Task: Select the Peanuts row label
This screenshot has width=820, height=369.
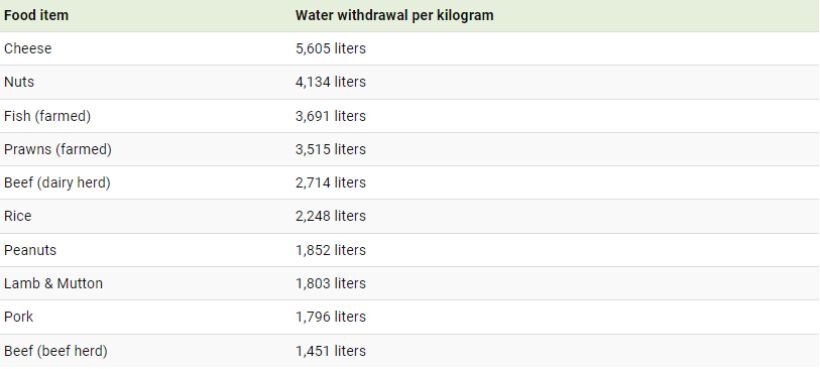Action: pos(30,250)
